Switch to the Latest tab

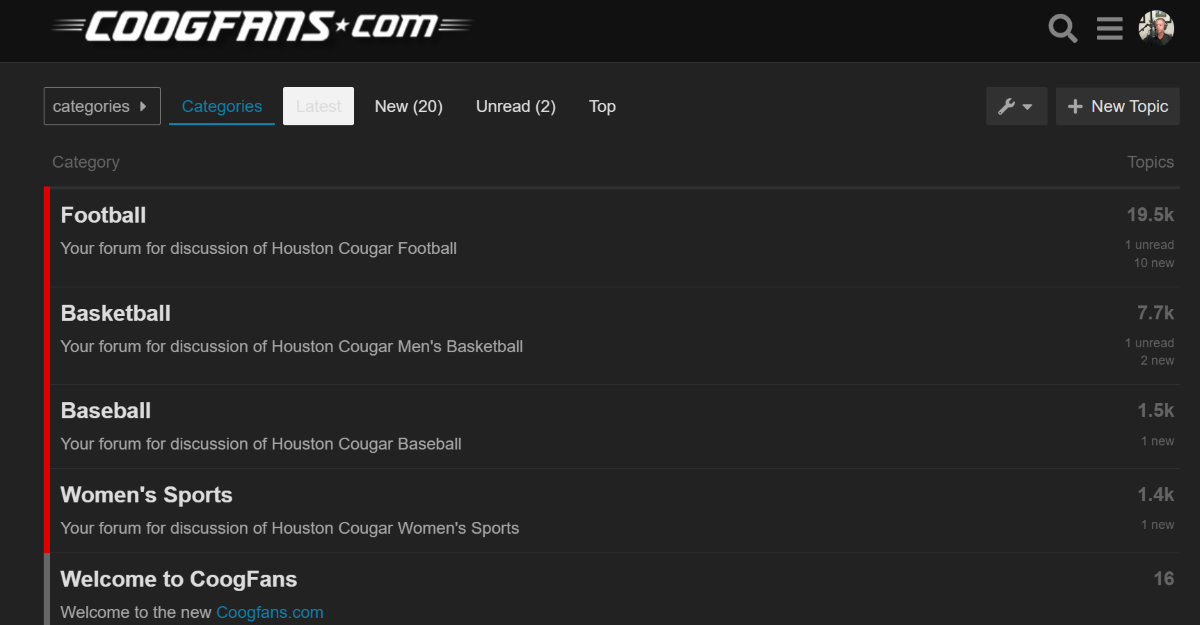(x=318, y=106)
